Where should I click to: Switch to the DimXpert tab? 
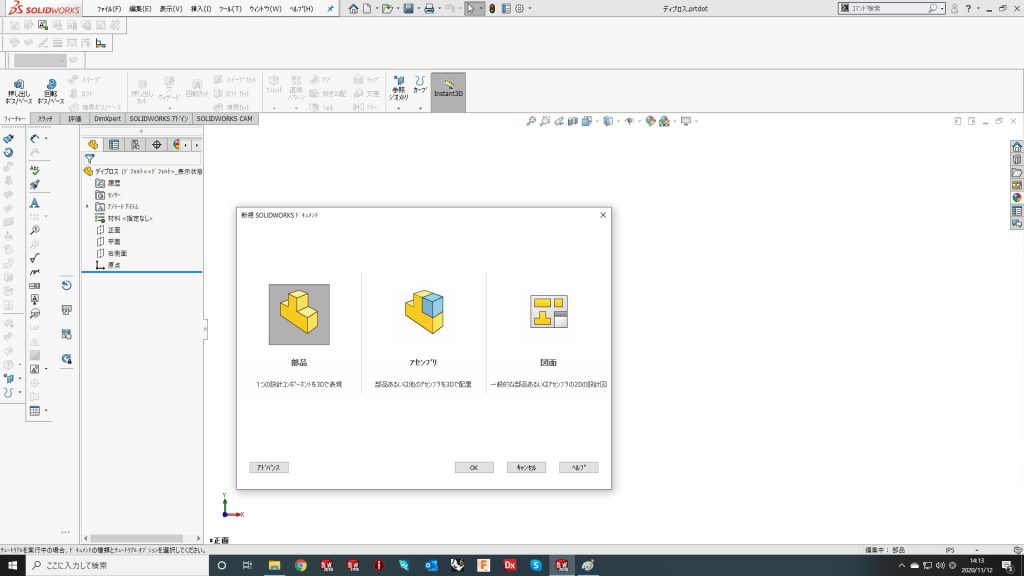107,119
